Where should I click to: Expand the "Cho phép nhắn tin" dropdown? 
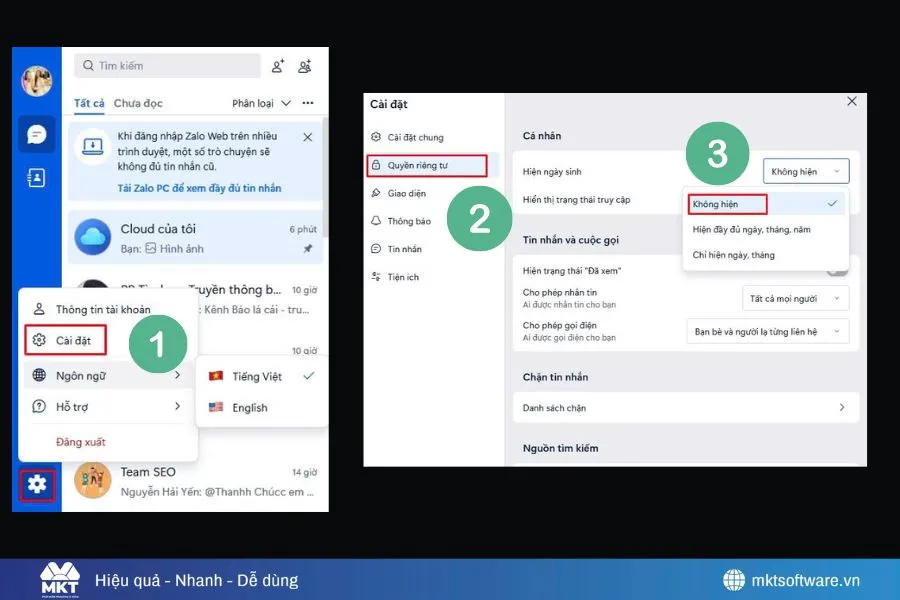(x=795, y=298)
